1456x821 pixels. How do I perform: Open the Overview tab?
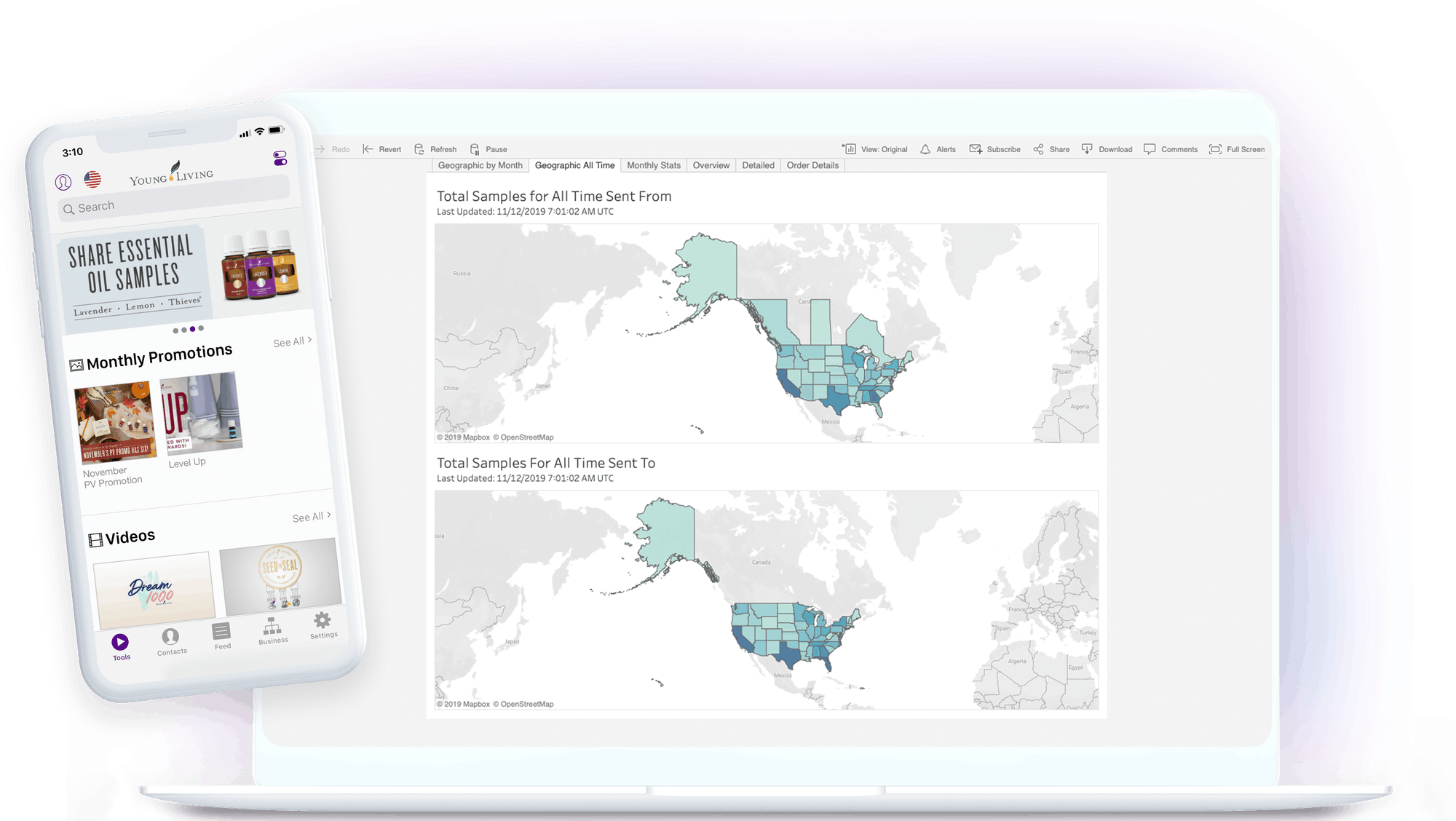coord(711,165)
